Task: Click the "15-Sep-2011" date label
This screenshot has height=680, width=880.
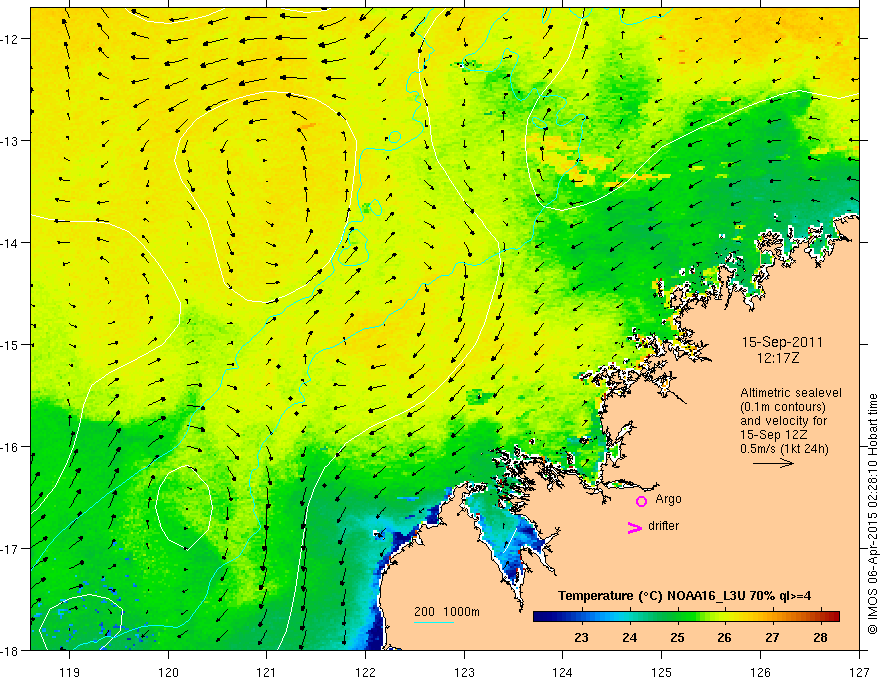Action: click(x=782, y=342)
